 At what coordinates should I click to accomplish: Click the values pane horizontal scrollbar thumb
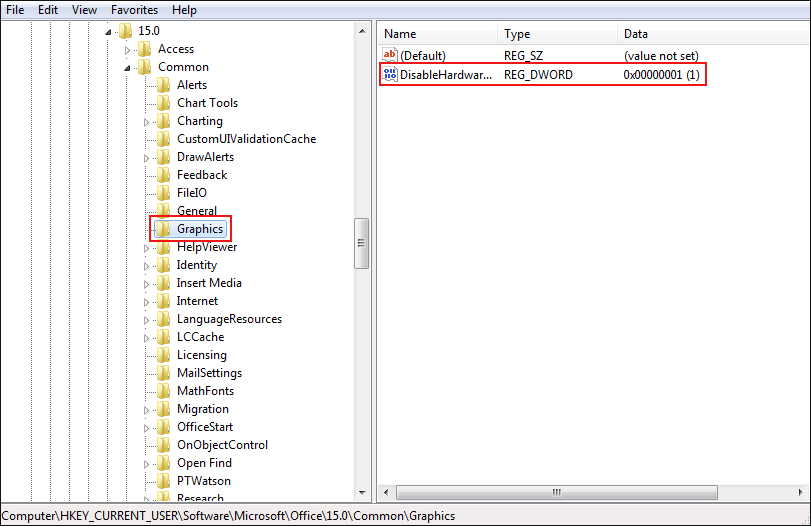(557, 492)
